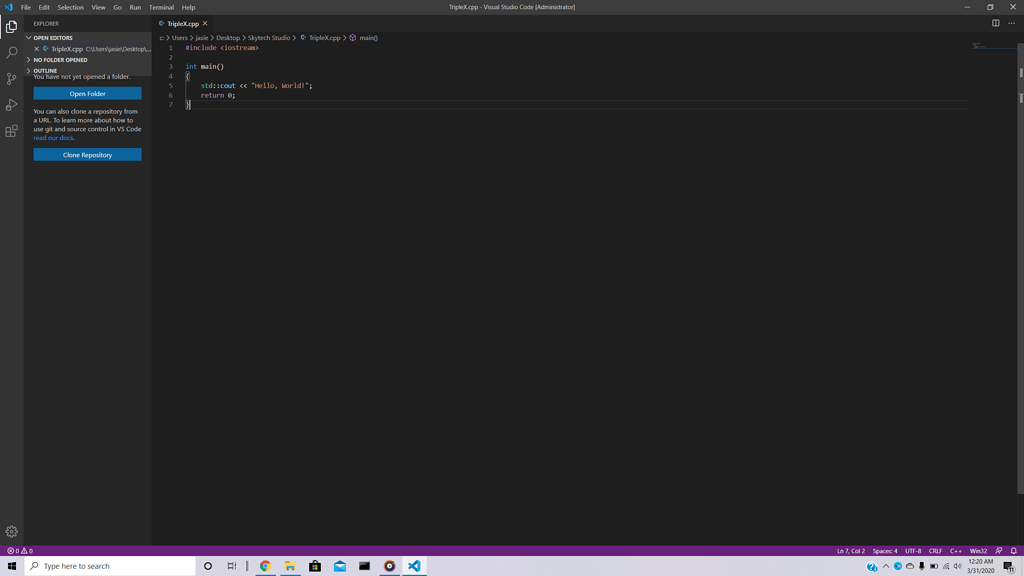
Task: Click the errors and warnings status indicator
Action: click(x=20, y=551)
